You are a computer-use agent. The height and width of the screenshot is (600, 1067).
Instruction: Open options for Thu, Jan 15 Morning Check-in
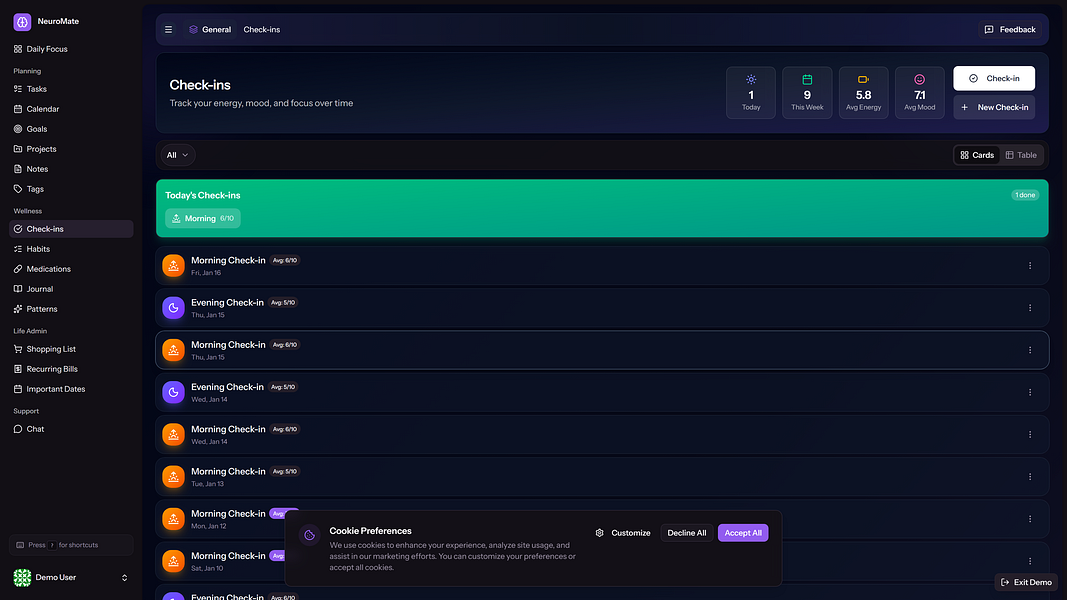[x=1030, y=350]
